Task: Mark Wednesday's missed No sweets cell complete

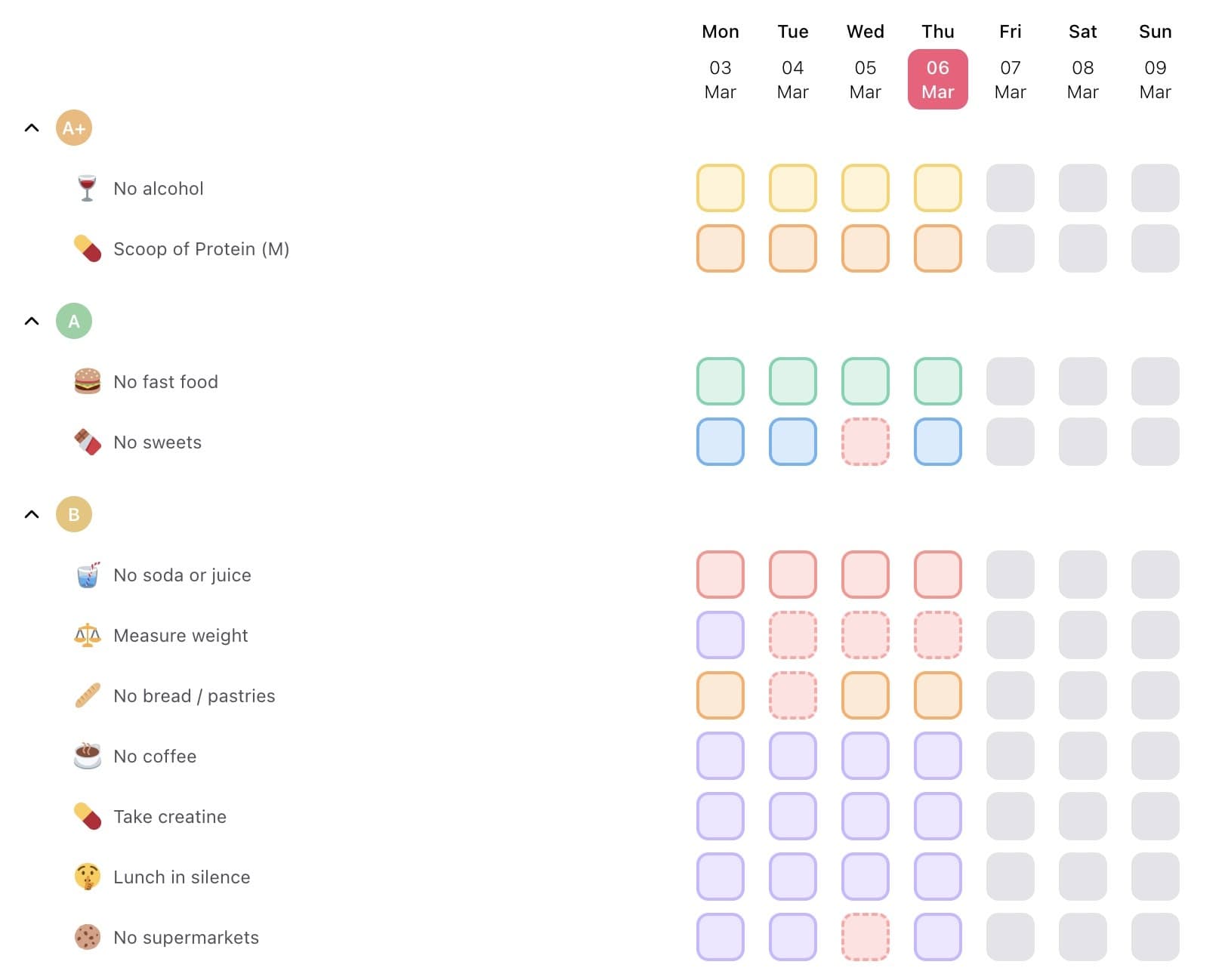Action: click(x=865, y=442)
